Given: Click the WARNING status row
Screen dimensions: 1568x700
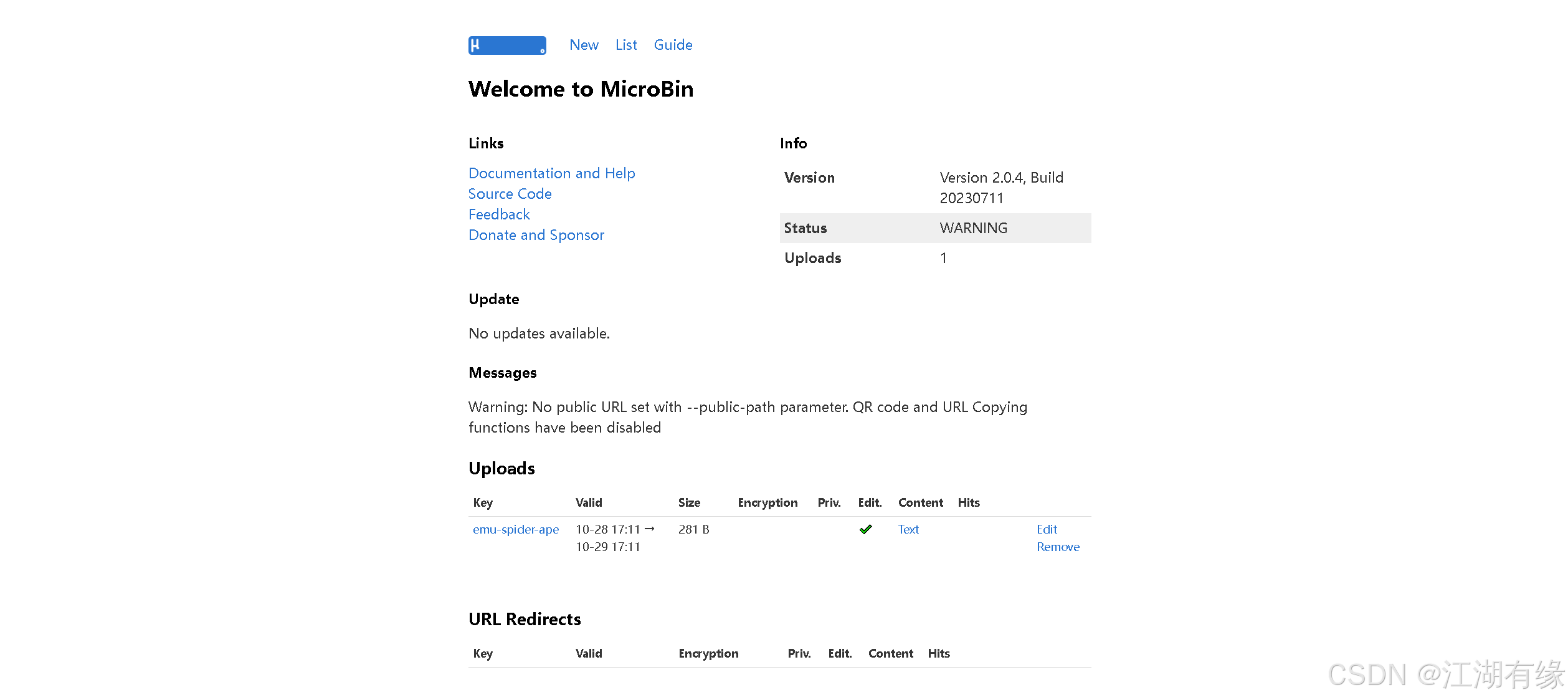Looking at the screenshot, I should point(972,228).
